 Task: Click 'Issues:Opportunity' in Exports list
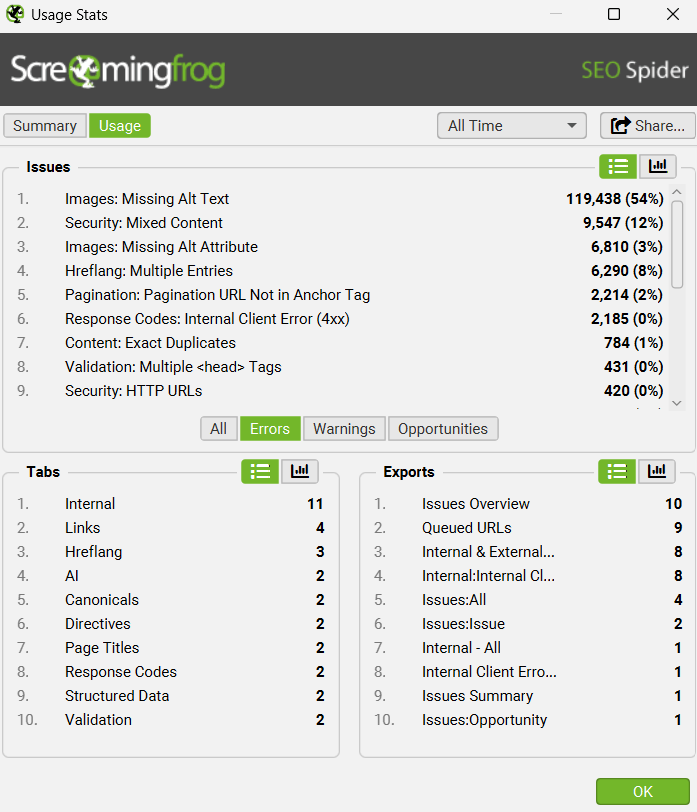485,720
